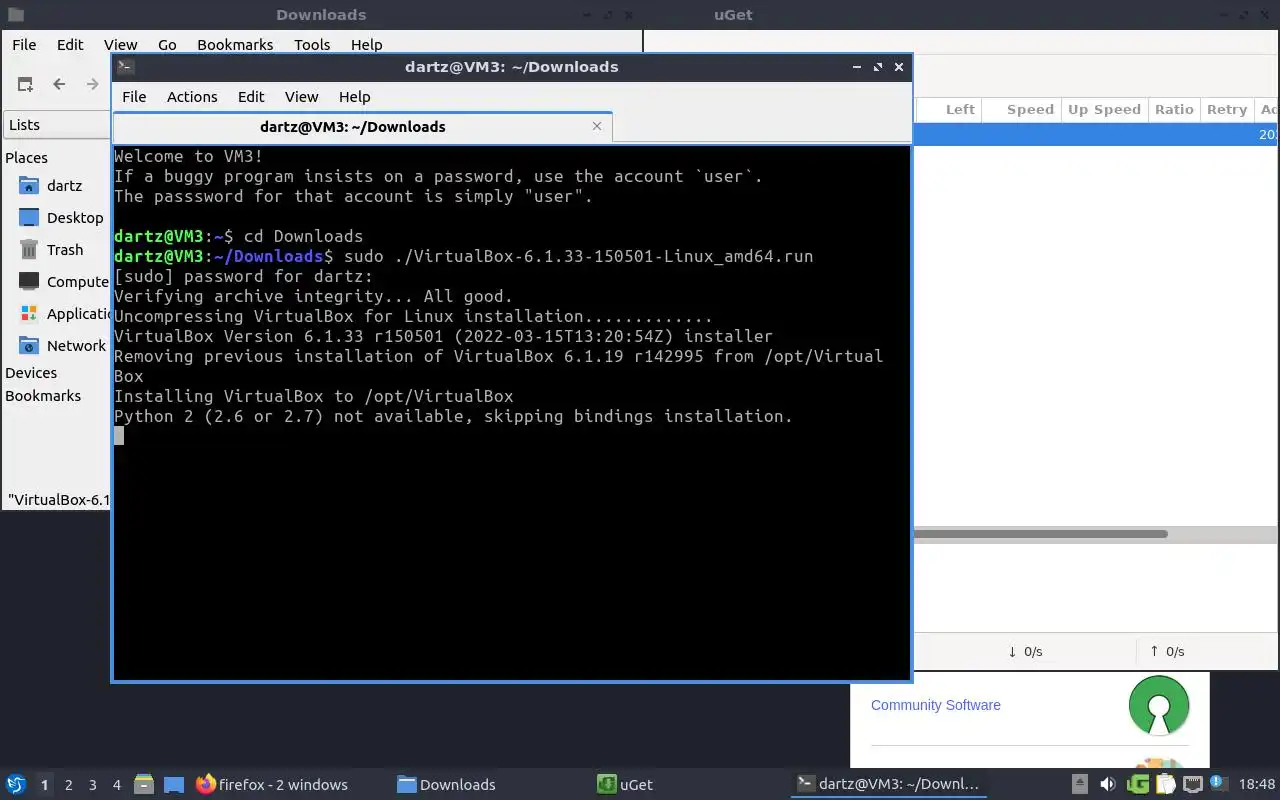Open the Community Software link

(935, 705)
